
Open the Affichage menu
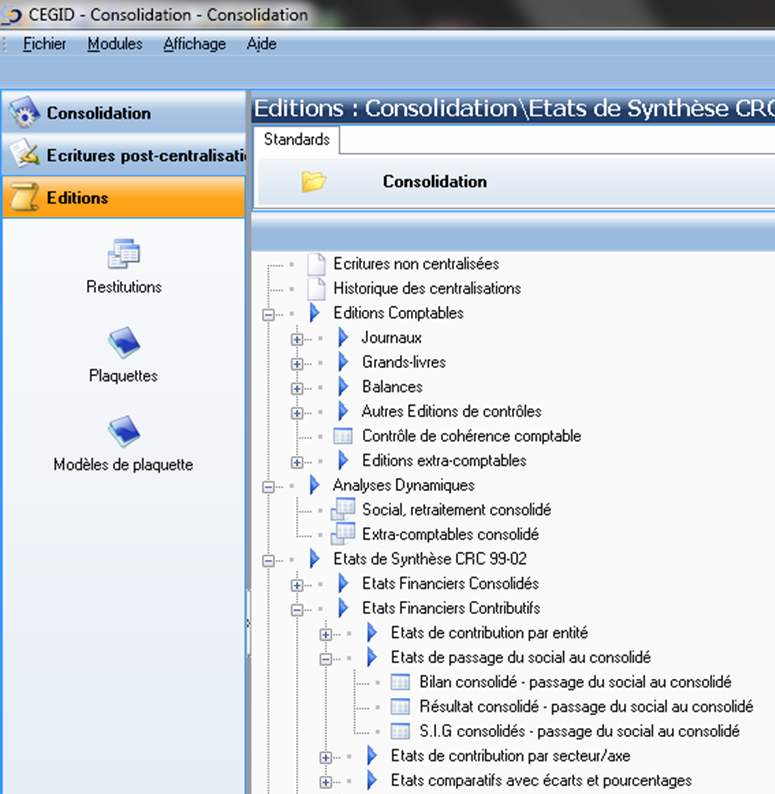point(195,44)
